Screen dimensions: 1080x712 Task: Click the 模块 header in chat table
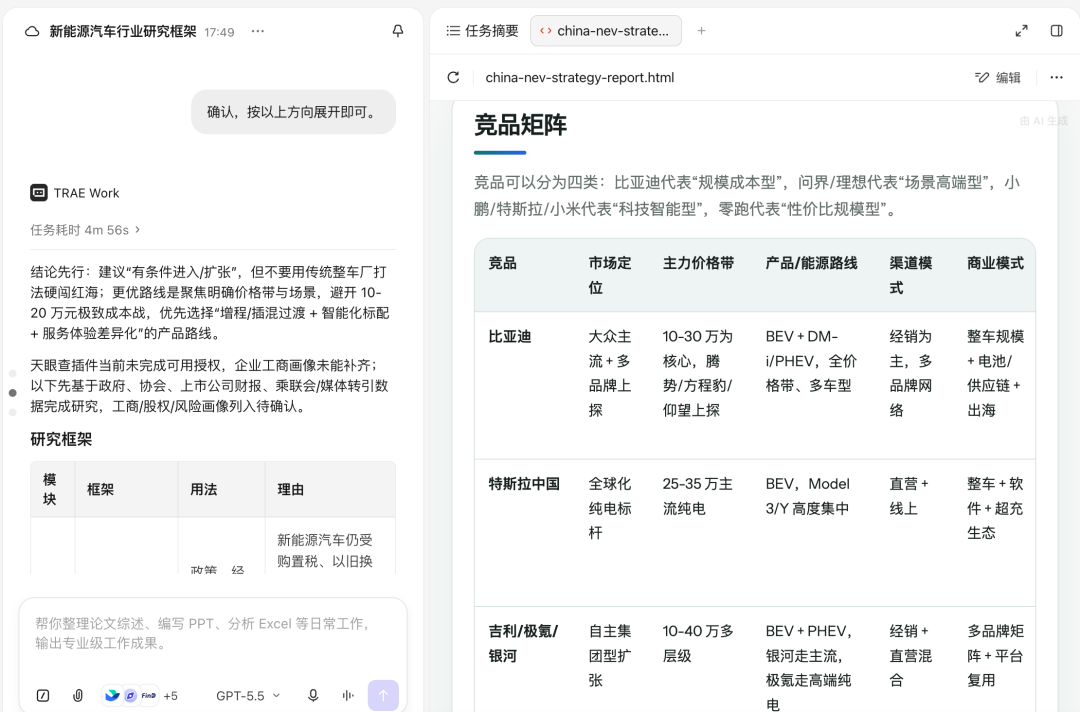pos(50,489)
